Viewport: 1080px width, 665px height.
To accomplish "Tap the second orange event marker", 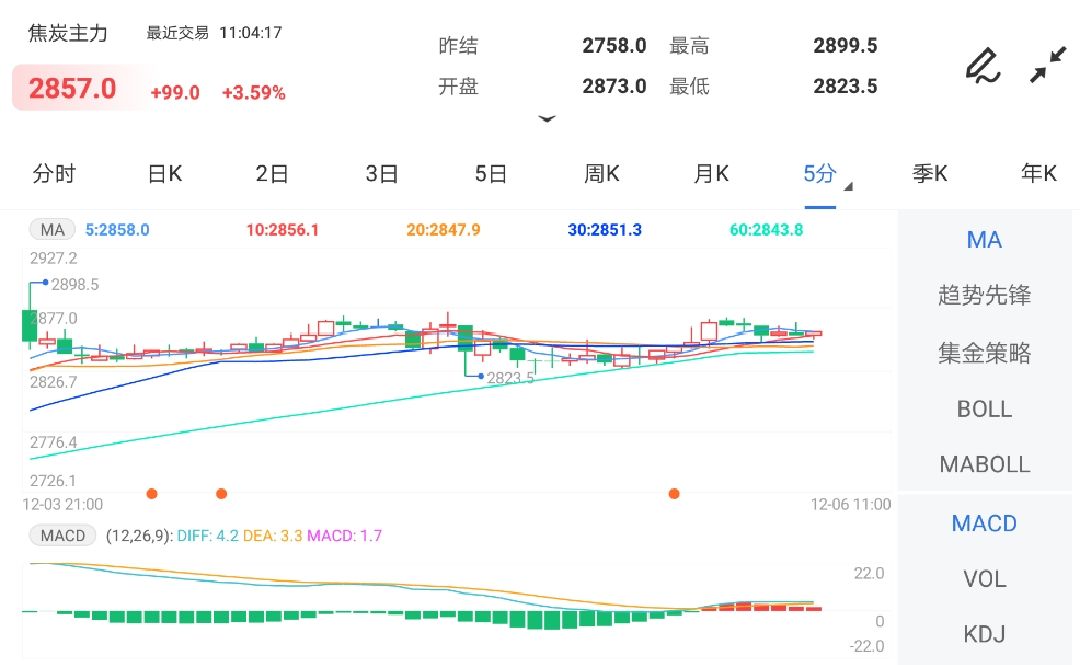I will pyautogui.click(x=222, y=493).
